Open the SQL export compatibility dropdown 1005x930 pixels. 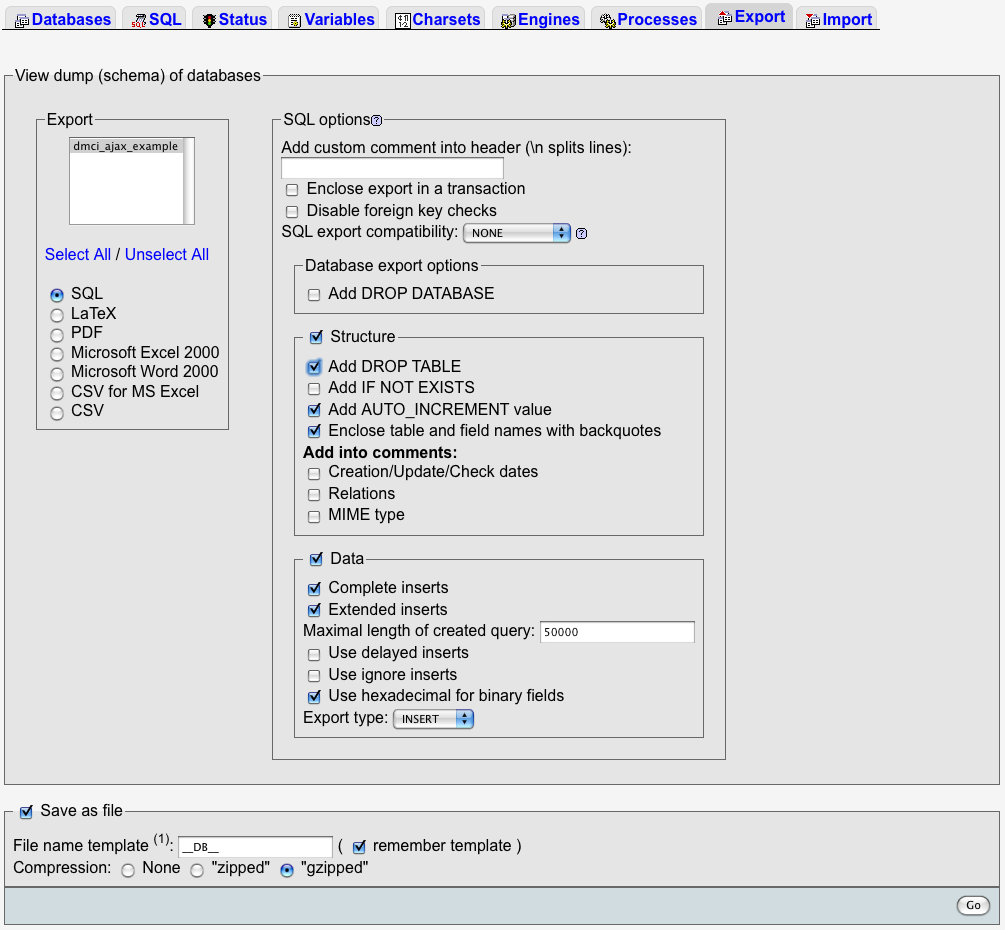pyautogui.click(x=516, y=233)
